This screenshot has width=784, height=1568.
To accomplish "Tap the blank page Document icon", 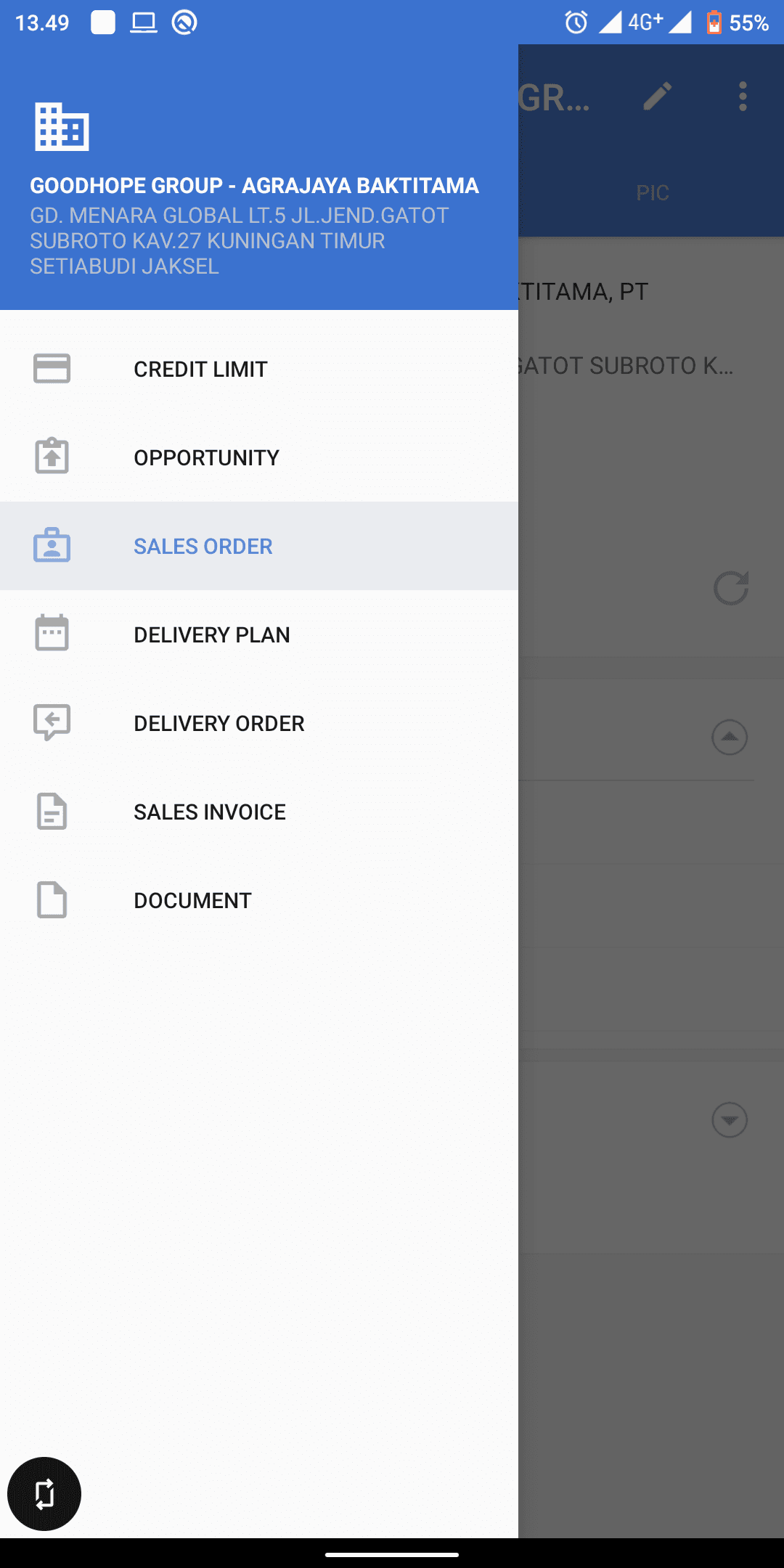I will tap(52, 900).
